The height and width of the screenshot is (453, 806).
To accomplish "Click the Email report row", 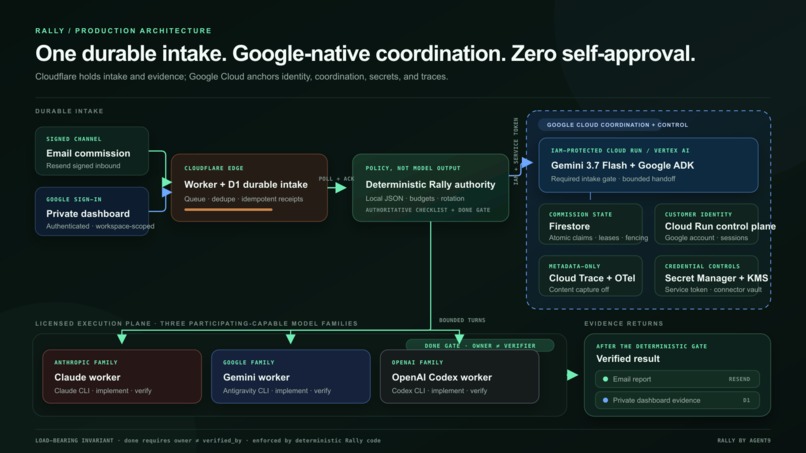I will point(677,379).
